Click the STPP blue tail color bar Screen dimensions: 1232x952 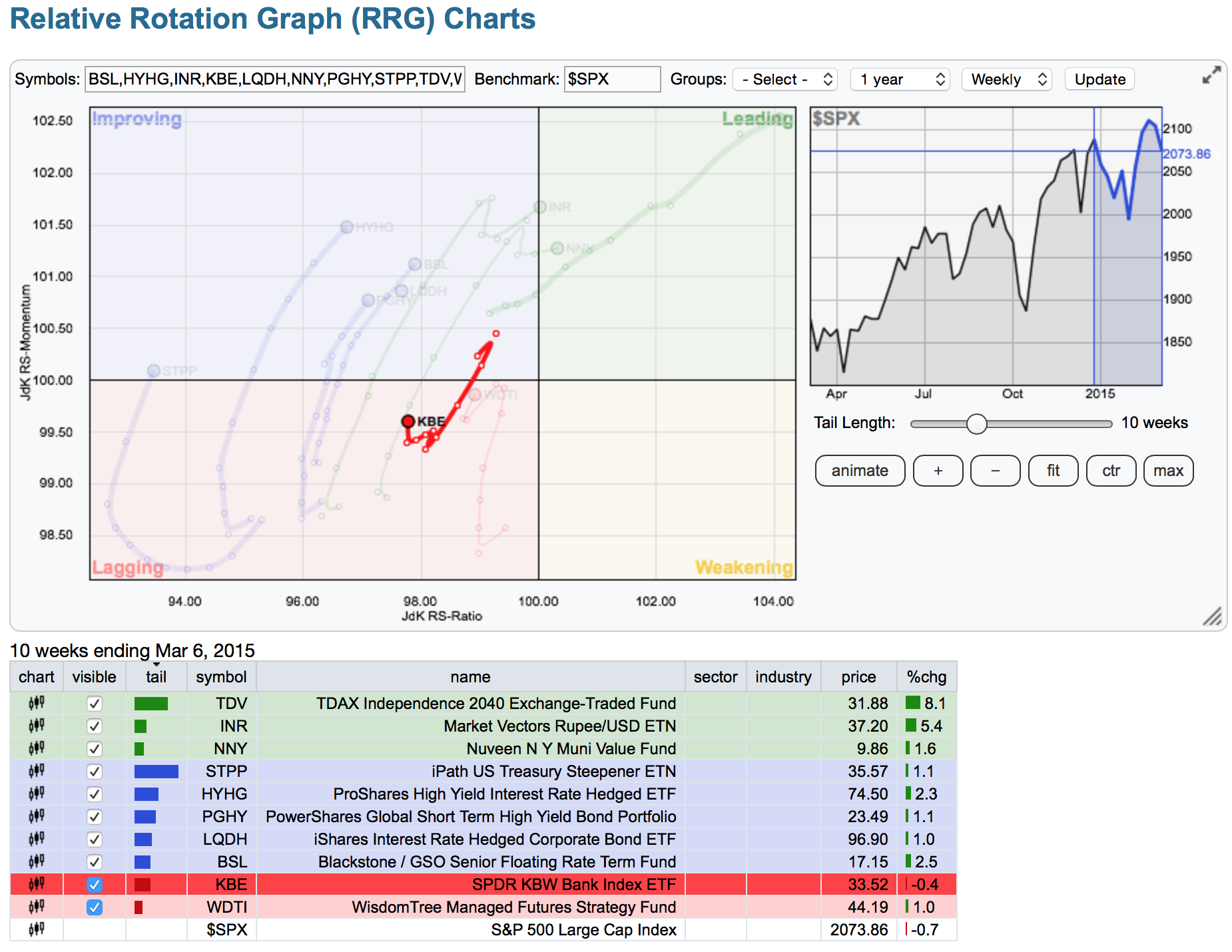pyautogui.click(x=156, y=772)
